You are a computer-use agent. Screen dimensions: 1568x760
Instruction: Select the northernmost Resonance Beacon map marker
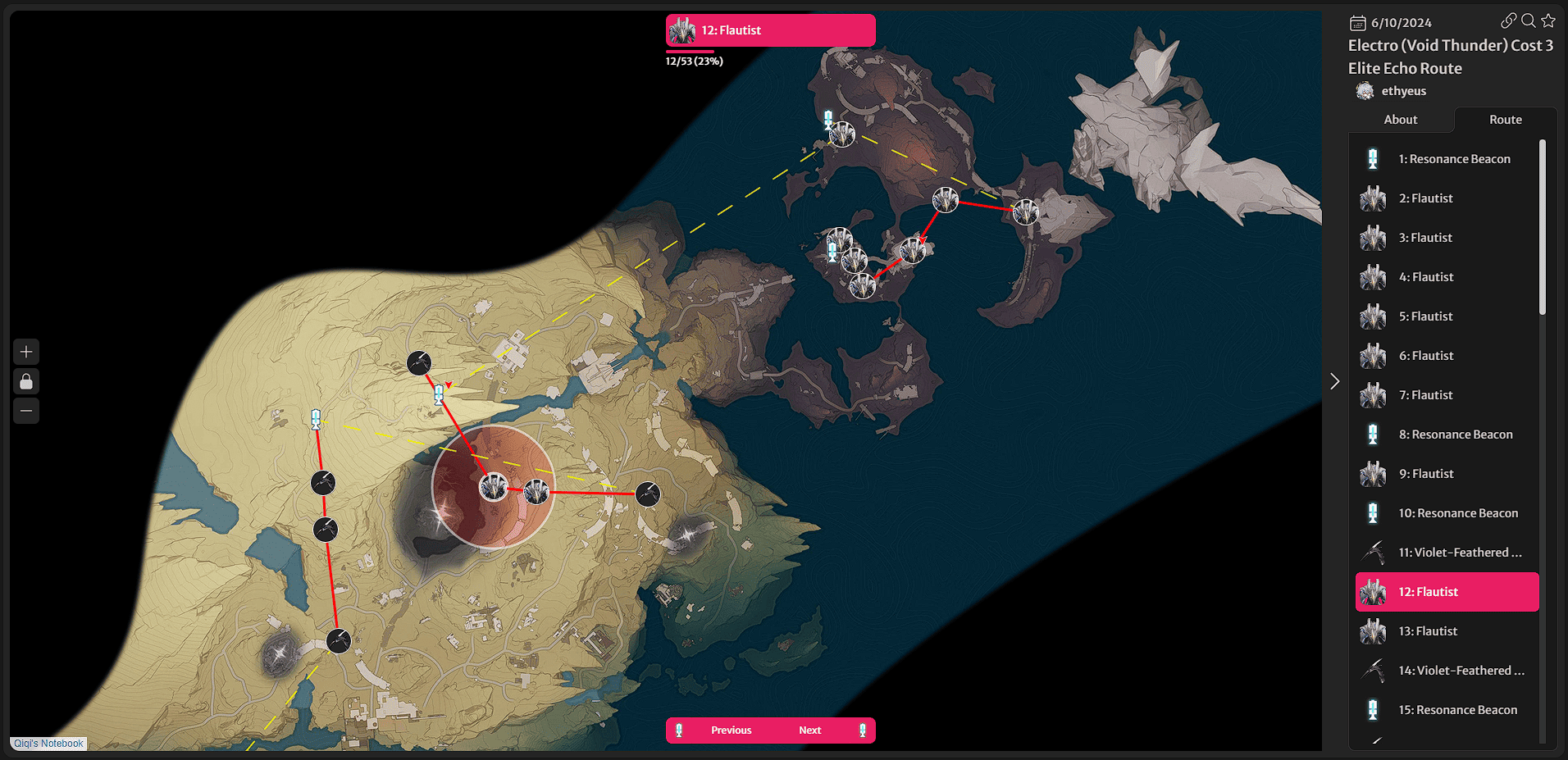point(828,120)
